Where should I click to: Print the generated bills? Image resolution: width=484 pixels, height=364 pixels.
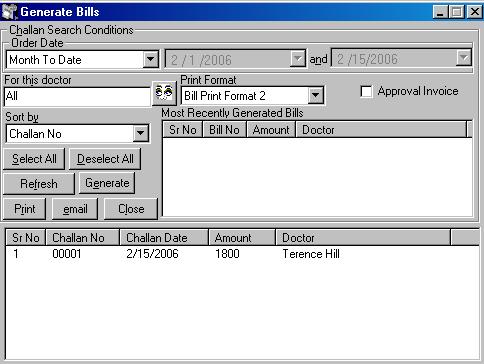(x=25, y=209)
